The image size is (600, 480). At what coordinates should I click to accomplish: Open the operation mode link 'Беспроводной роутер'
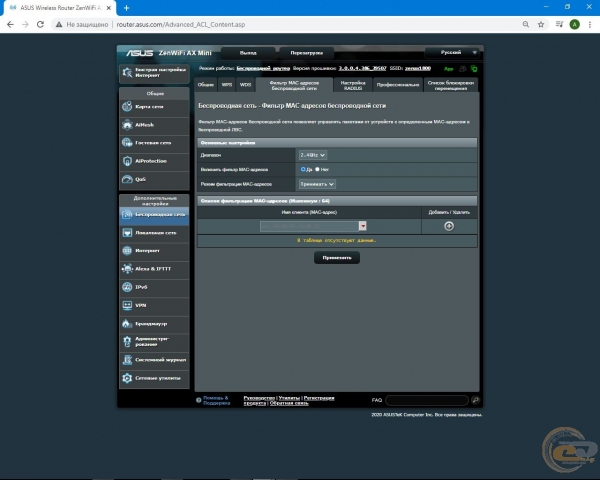263,69
